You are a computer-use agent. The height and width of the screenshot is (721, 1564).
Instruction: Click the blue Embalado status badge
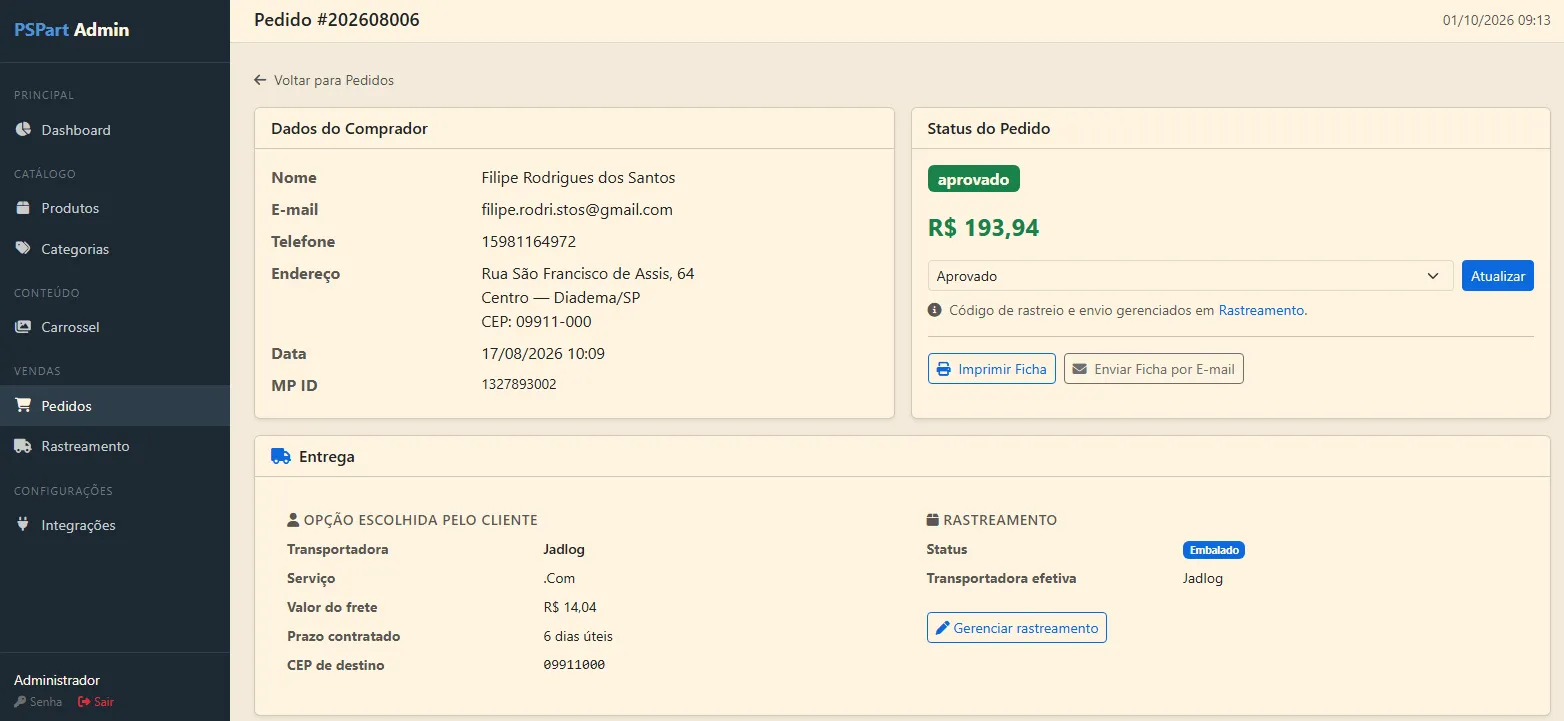coord(1214,550)
